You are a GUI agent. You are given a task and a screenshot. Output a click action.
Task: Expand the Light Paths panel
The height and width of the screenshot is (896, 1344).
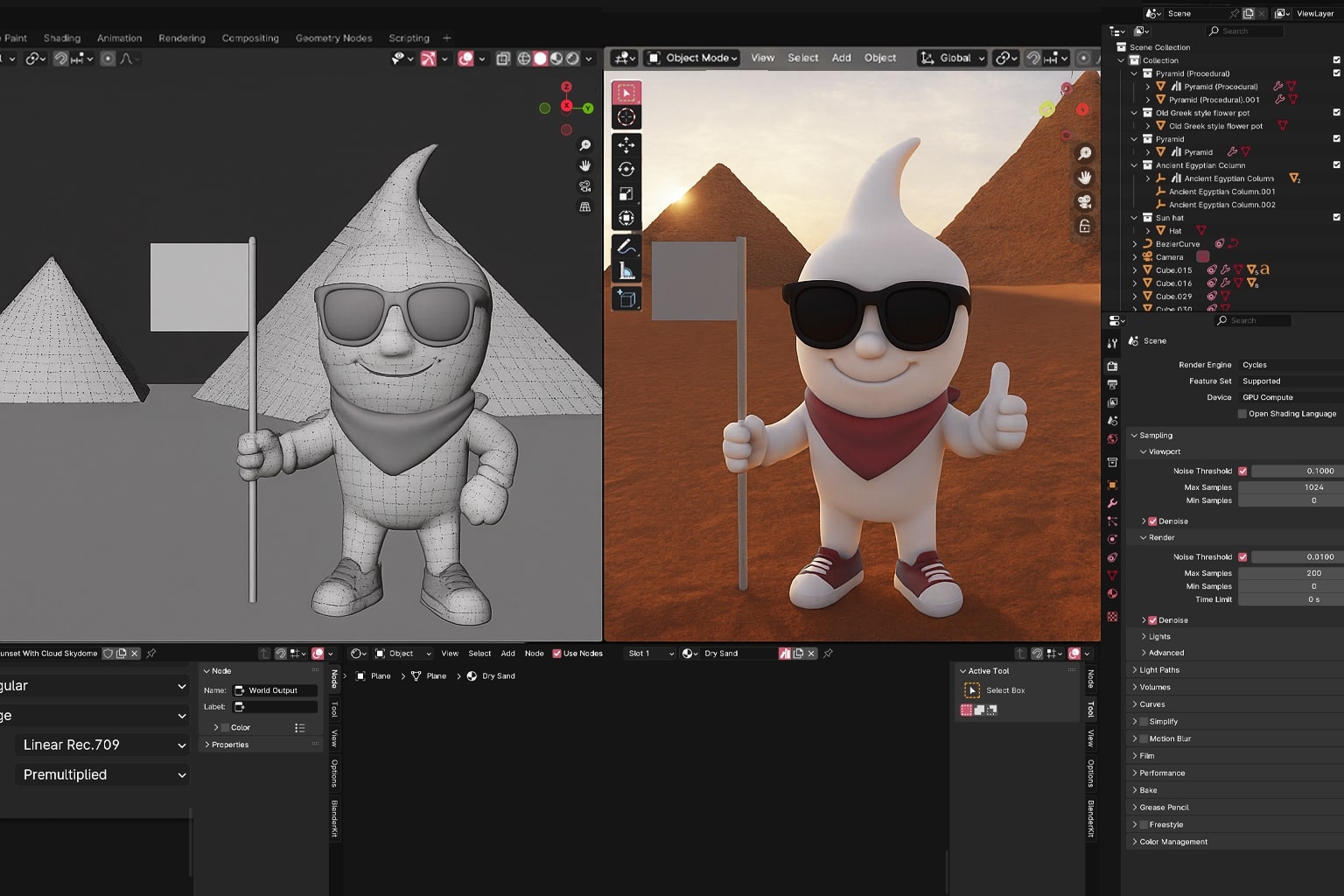(x=1158, y=670)
